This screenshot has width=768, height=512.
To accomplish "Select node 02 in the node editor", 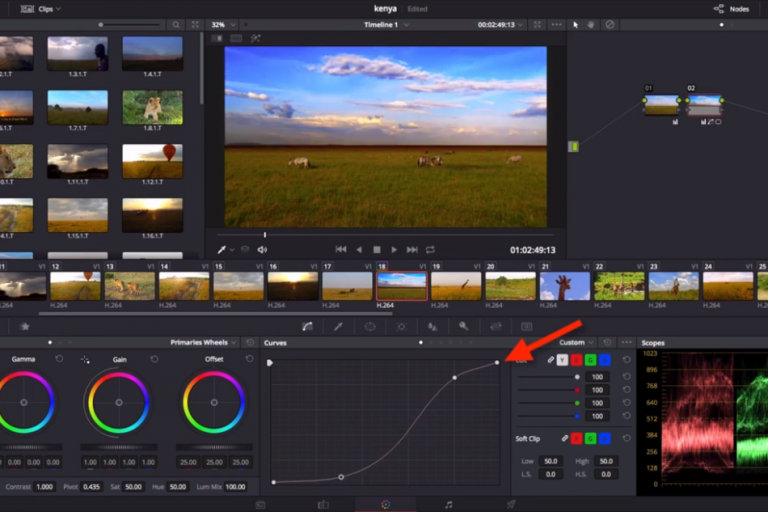I will point(704,105).
